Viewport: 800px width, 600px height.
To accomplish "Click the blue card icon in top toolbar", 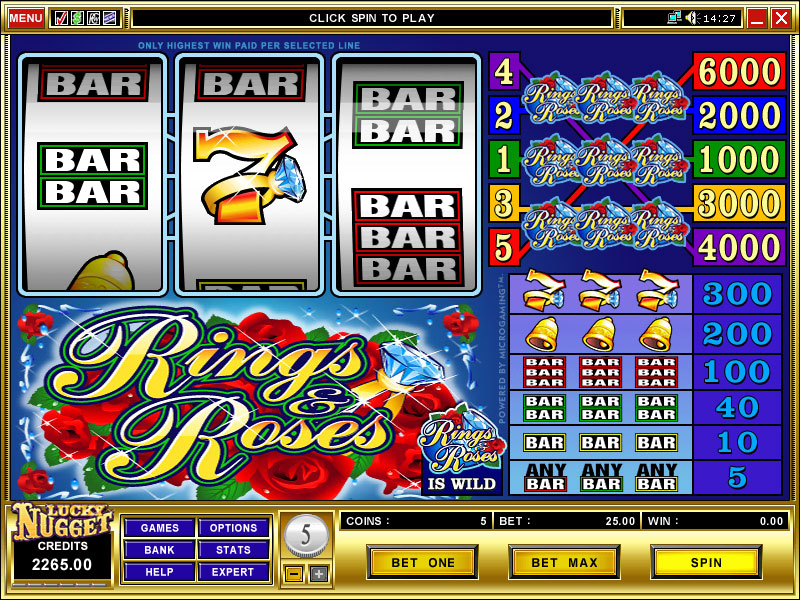I will click(x=109, y=18).
